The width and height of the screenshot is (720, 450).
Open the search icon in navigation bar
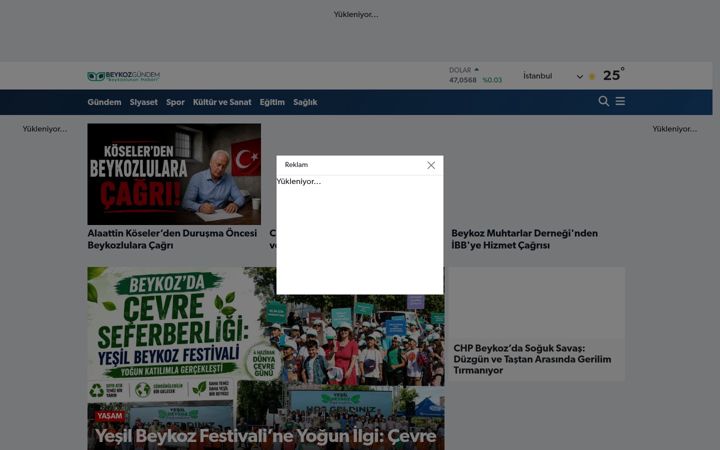click(x=604, y=101)
